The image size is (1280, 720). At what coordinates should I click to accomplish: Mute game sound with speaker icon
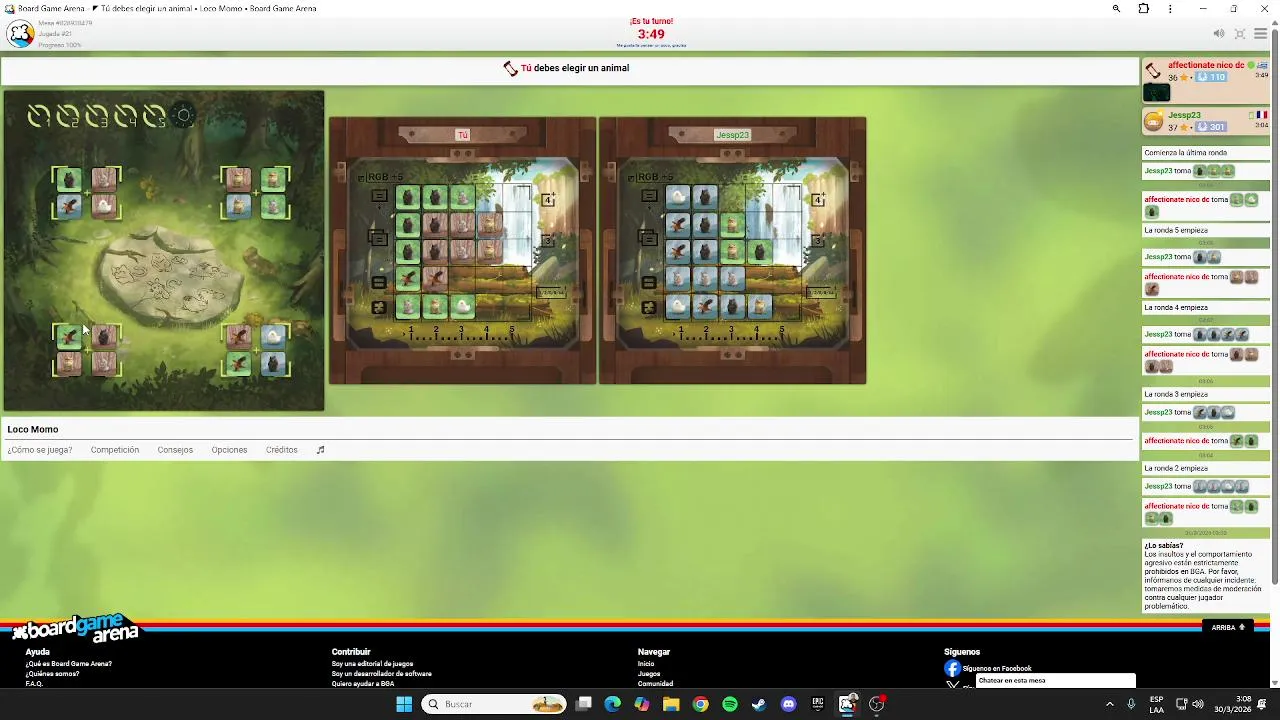[x=1219, y=34]
